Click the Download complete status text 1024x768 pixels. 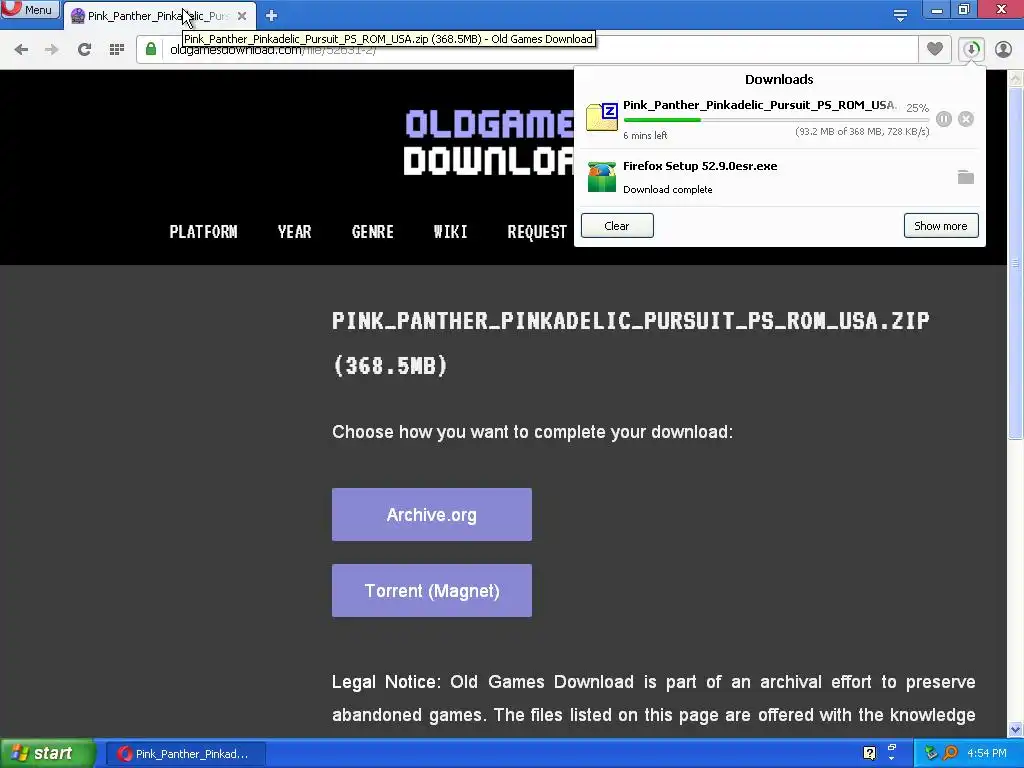667,189
